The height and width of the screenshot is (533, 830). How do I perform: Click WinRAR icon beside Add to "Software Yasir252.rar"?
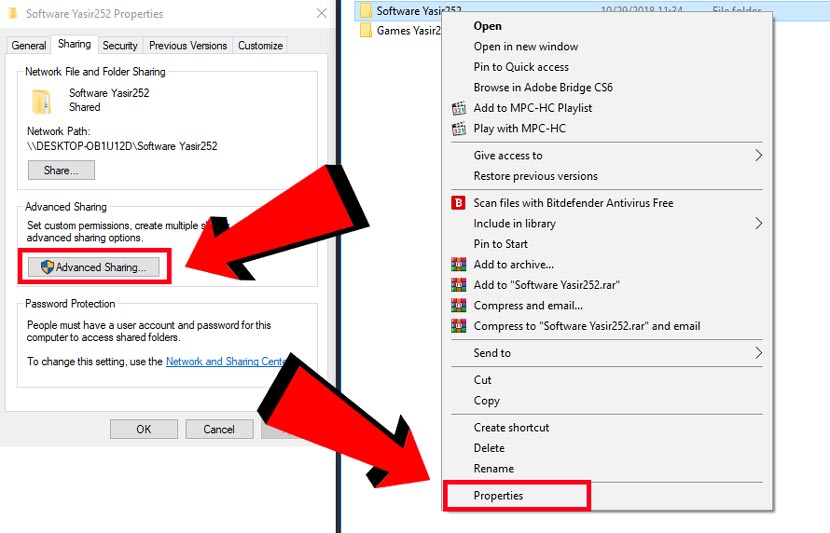coord(458,285)
